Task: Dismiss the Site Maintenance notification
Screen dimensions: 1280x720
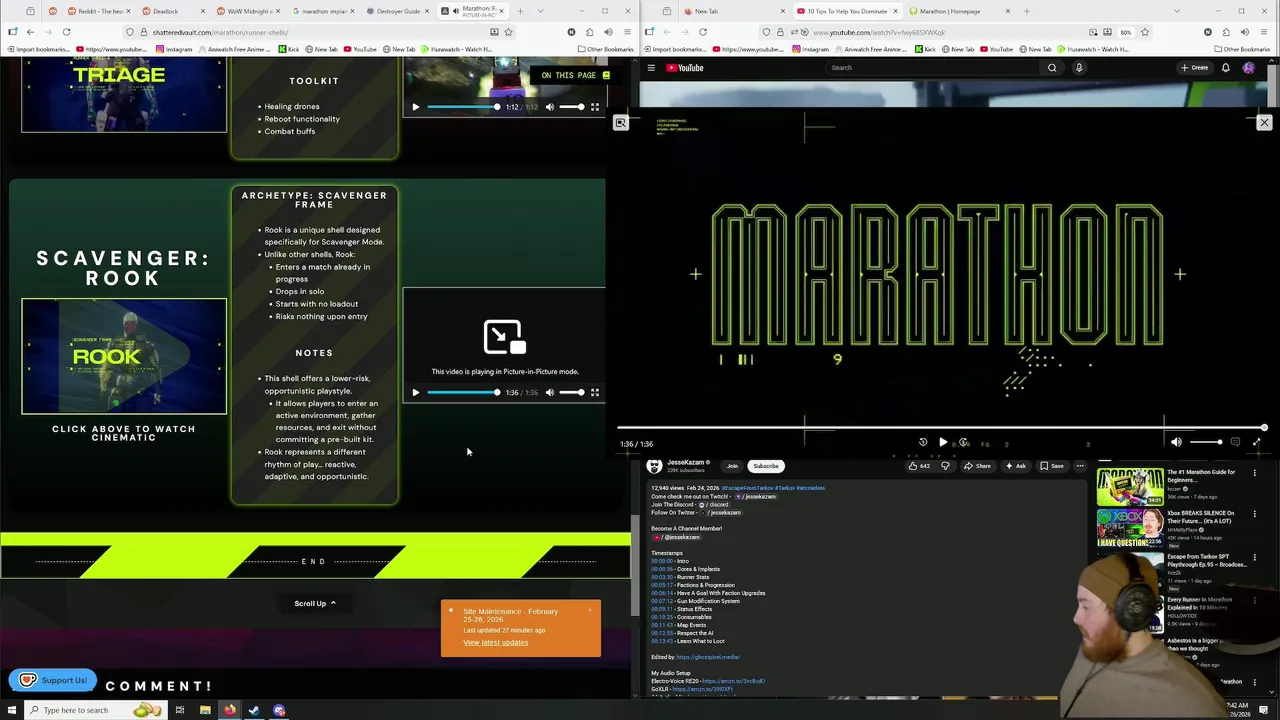Action: [x=590, y=609]
